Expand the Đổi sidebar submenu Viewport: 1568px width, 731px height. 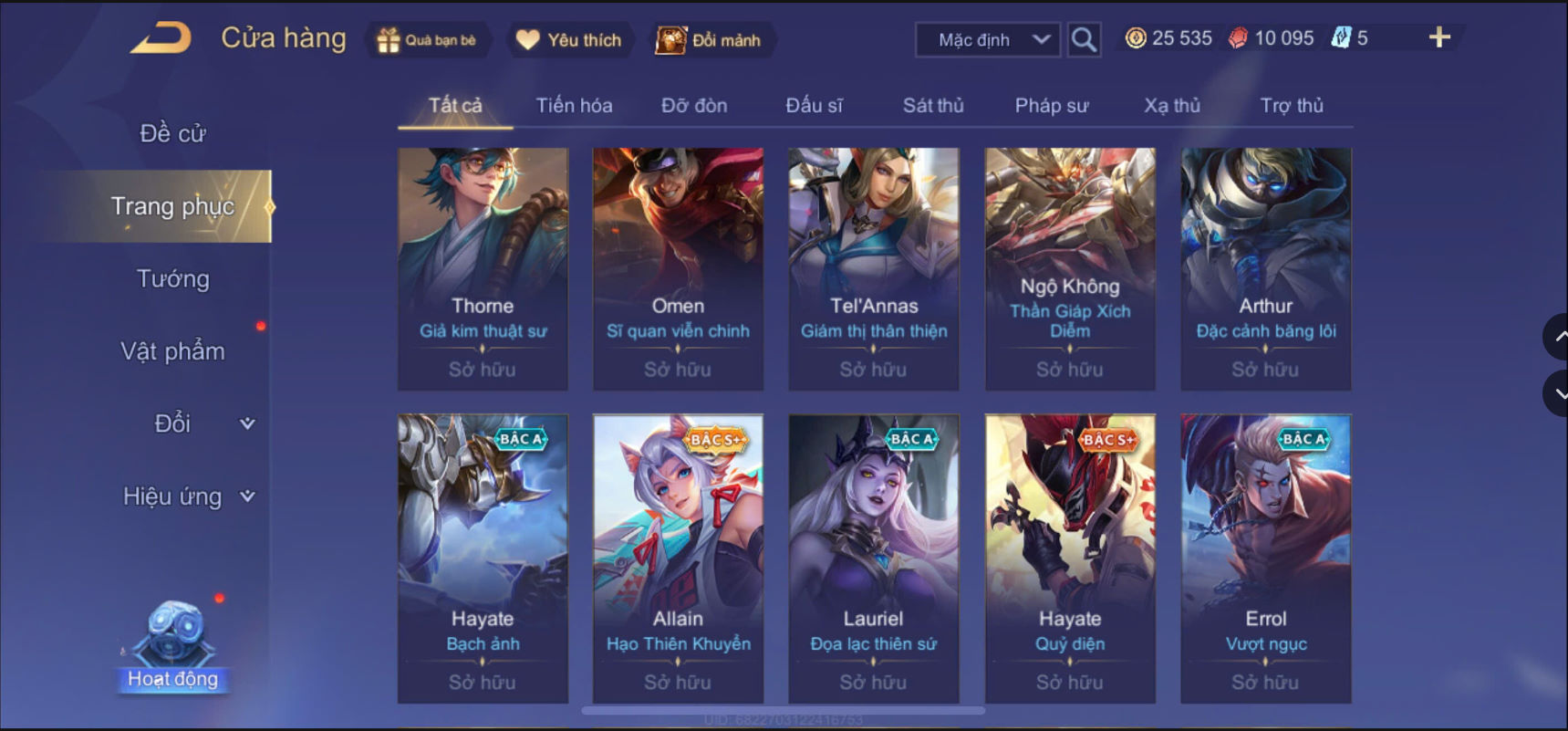coord(247,423)
